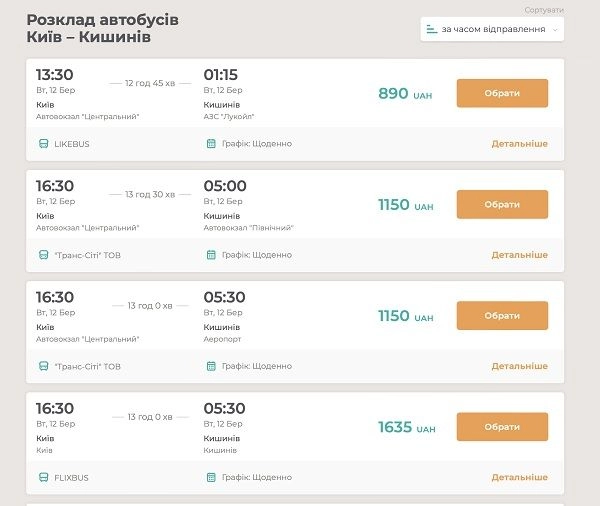
Task: Select the 1150 UAH trip arriving 05:00
Action: pos(502,204)
